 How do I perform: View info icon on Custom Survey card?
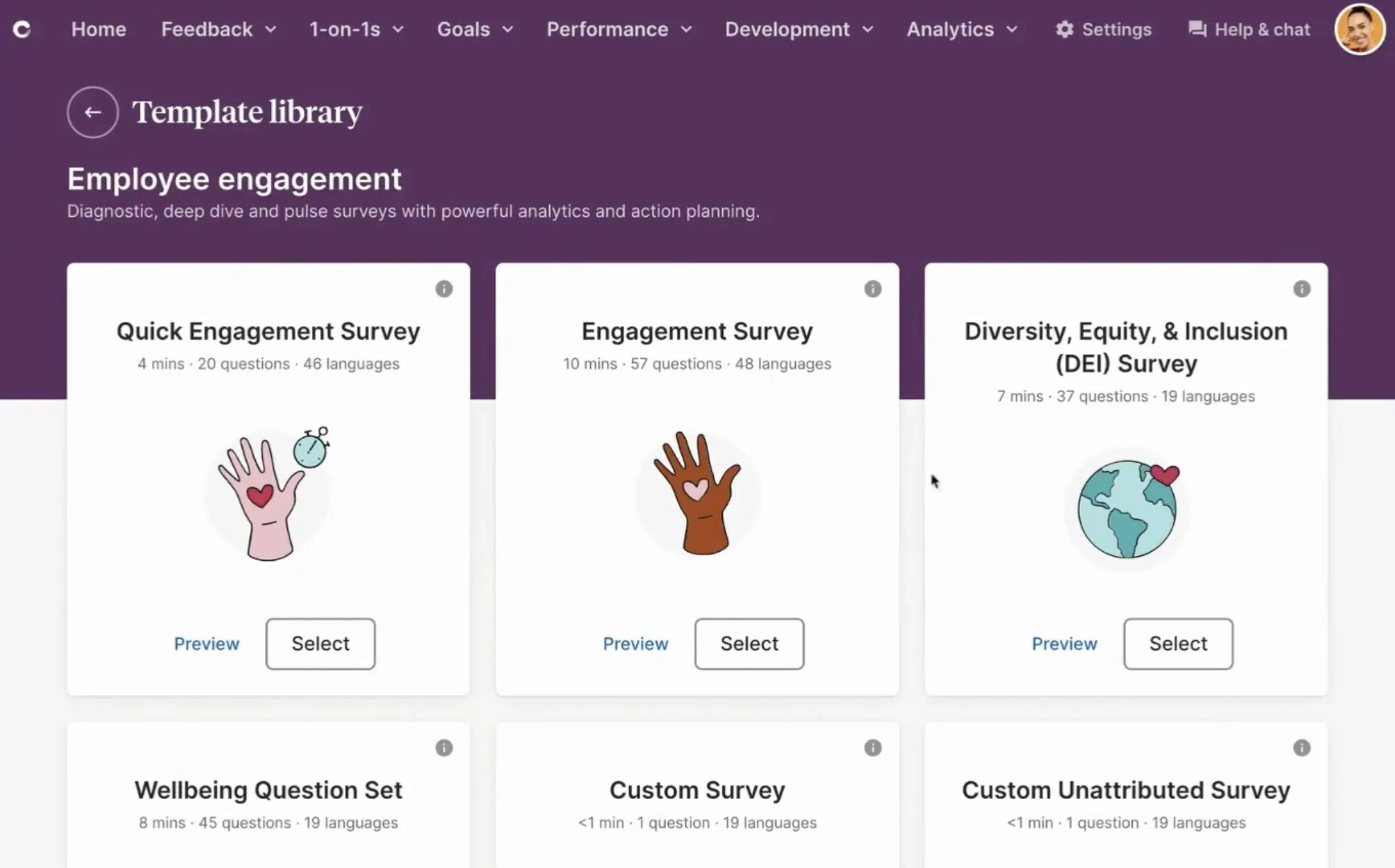tap(873, 748)
